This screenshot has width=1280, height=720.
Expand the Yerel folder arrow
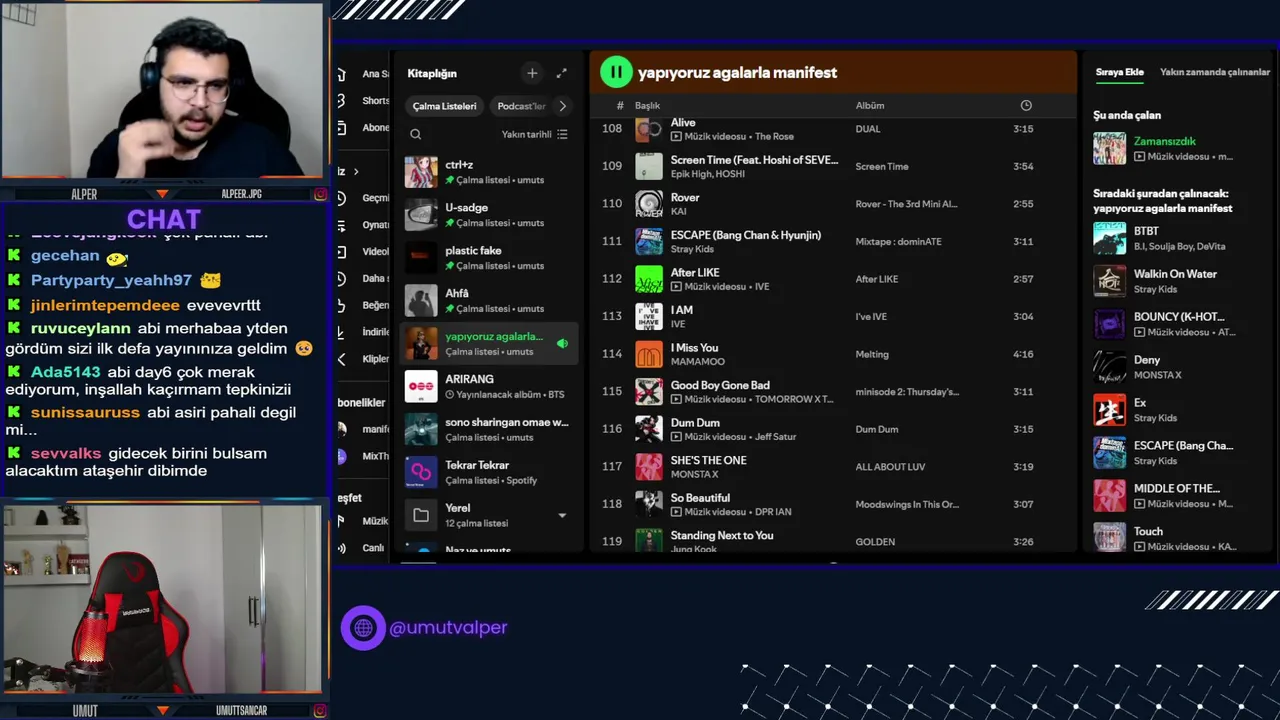[x=562, y=516]
